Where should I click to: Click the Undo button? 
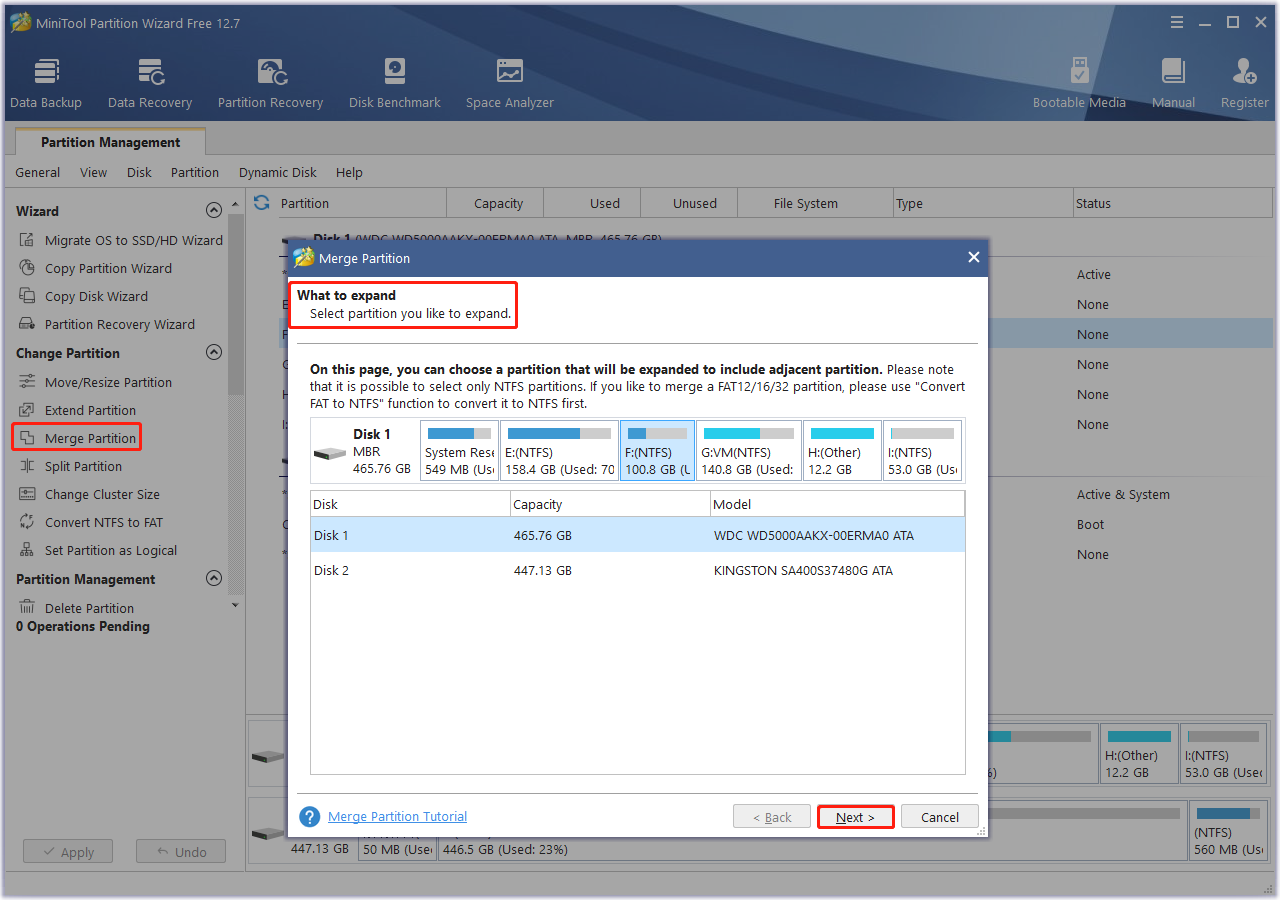tap(181, 852)
